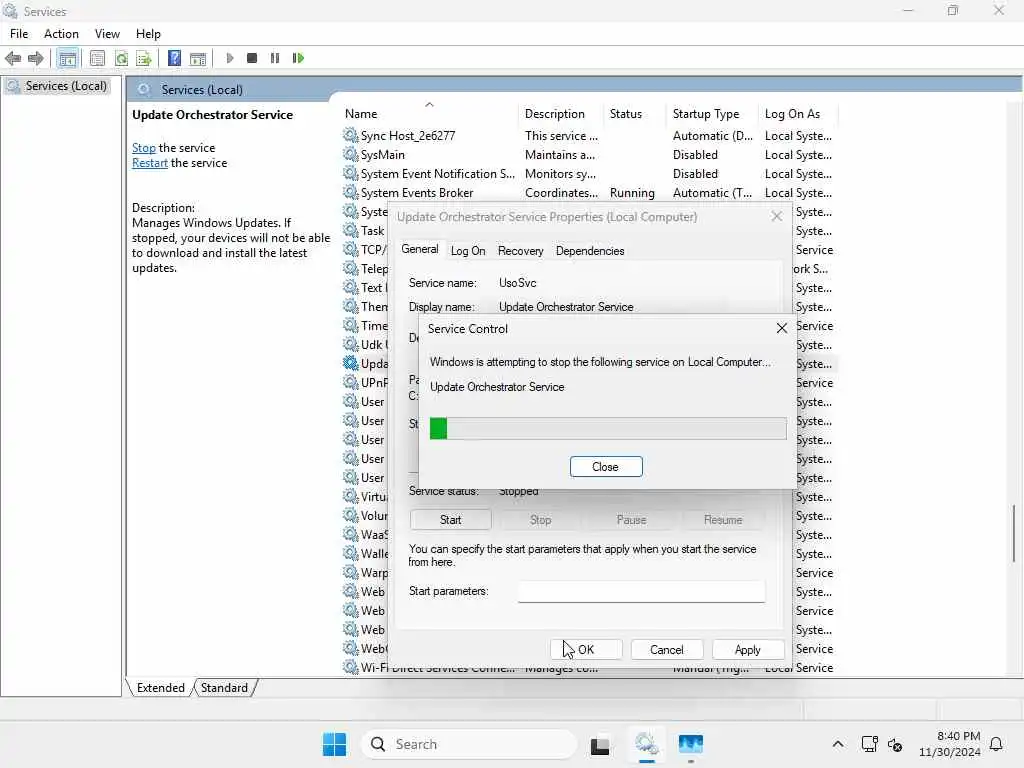Select SysMain service gear icon
1024x768 pixels.
351,154
